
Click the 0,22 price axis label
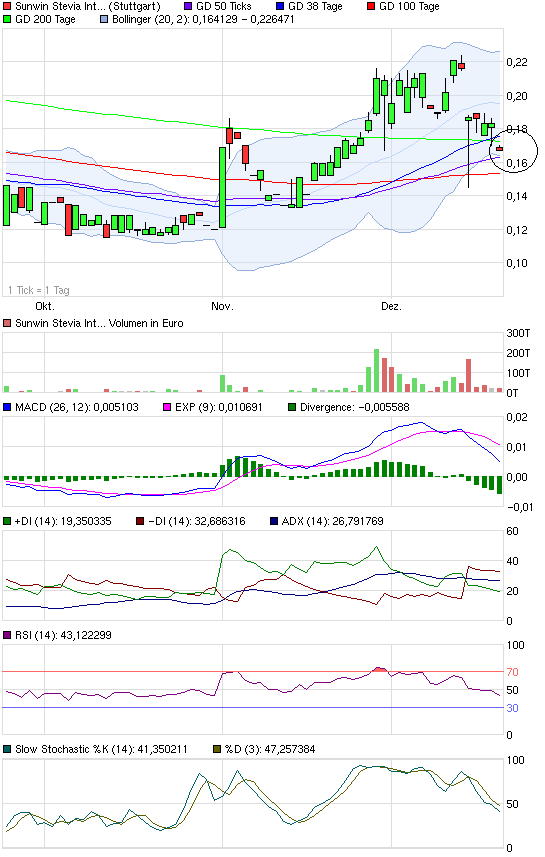(x=517, y=62)
